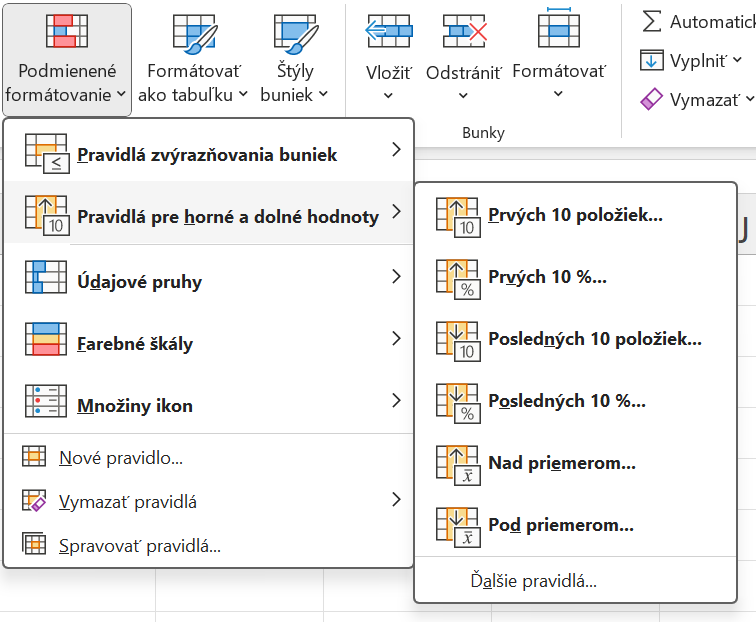Expand the Údajové pruhy submenu arrow
The width and height of the screenshot is (756, 622).
click(396, 276)
